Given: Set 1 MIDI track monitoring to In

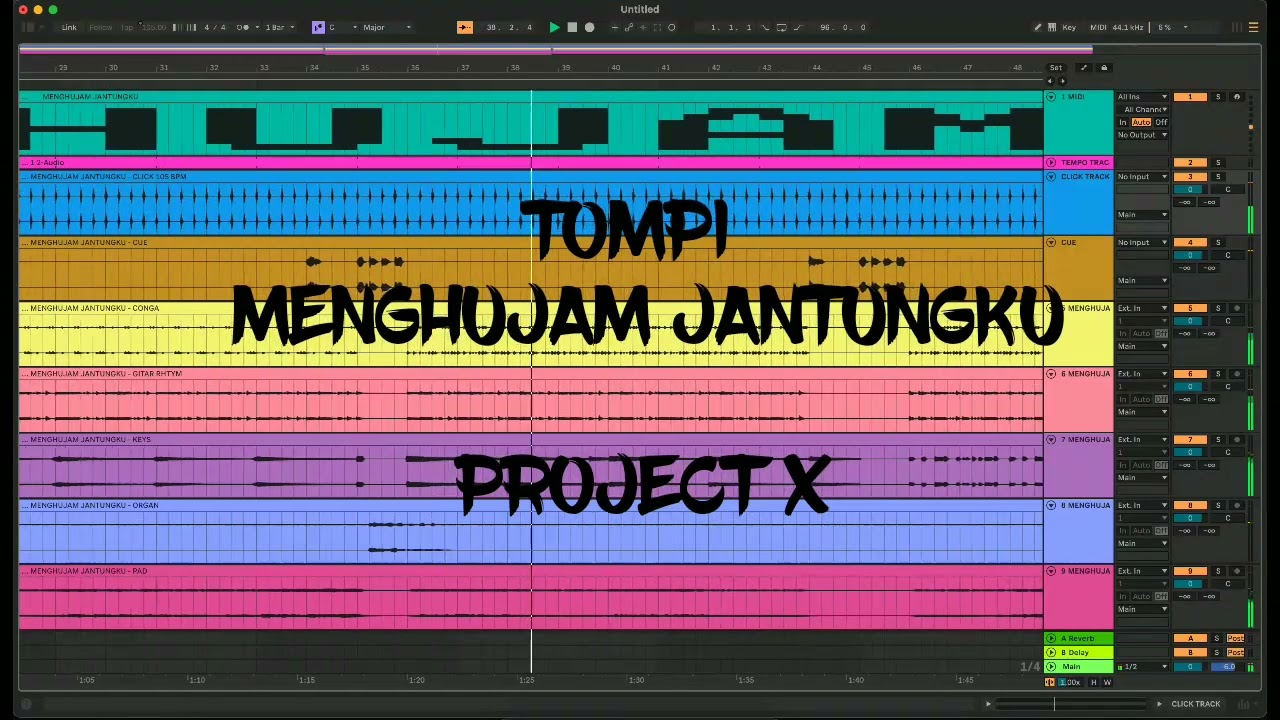Looking at the screenshot, I should pyautogui.click(x=1123, y=122).
